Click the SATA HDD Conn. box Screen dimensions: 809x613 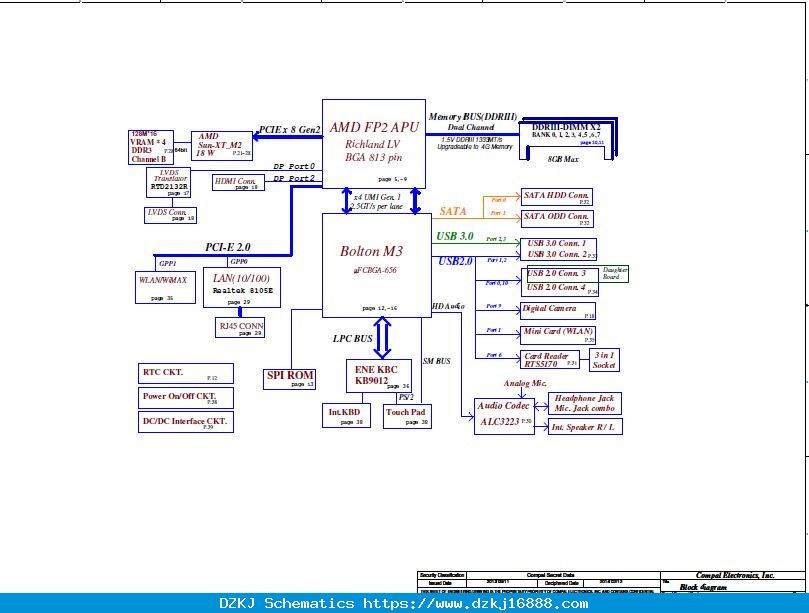pyautogui.click(x=557, y=197)
